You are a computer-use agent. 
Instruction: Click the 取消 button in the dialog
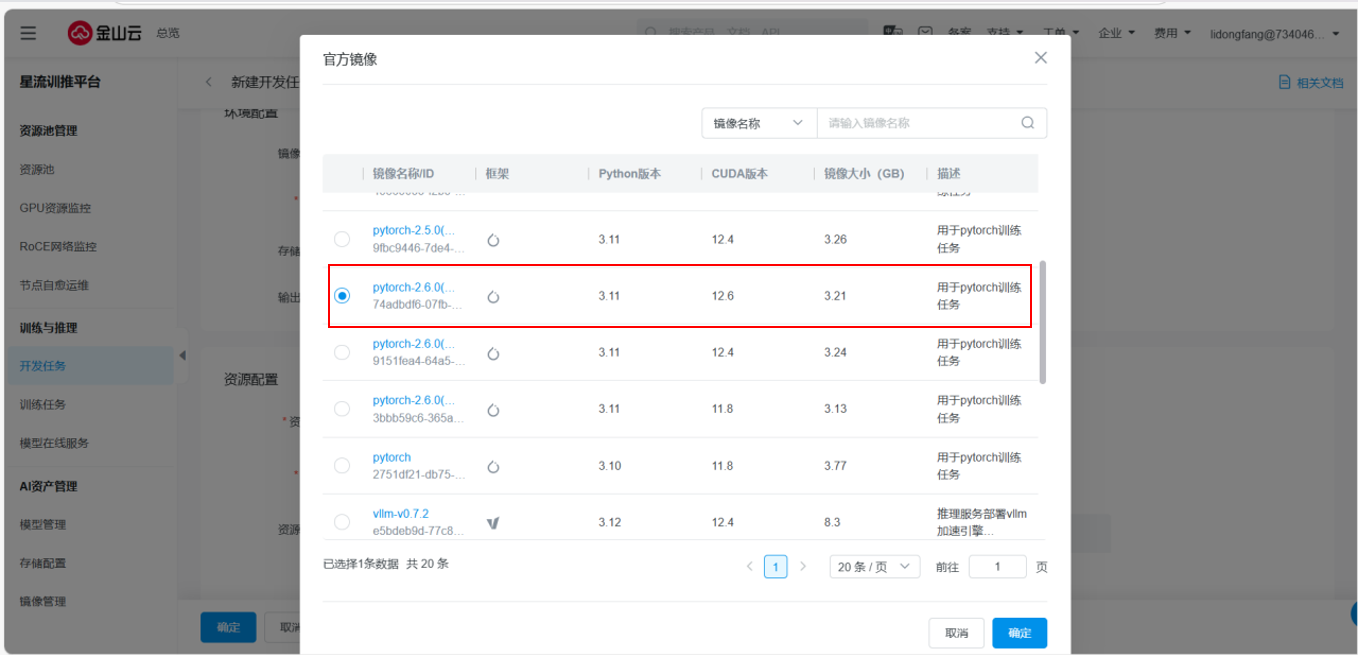(956, 633)
